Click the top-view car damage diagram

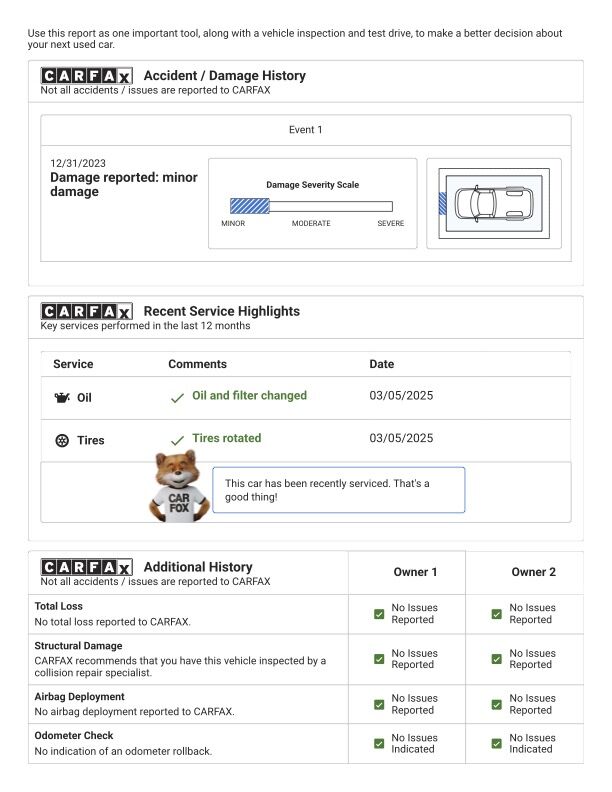493,203
